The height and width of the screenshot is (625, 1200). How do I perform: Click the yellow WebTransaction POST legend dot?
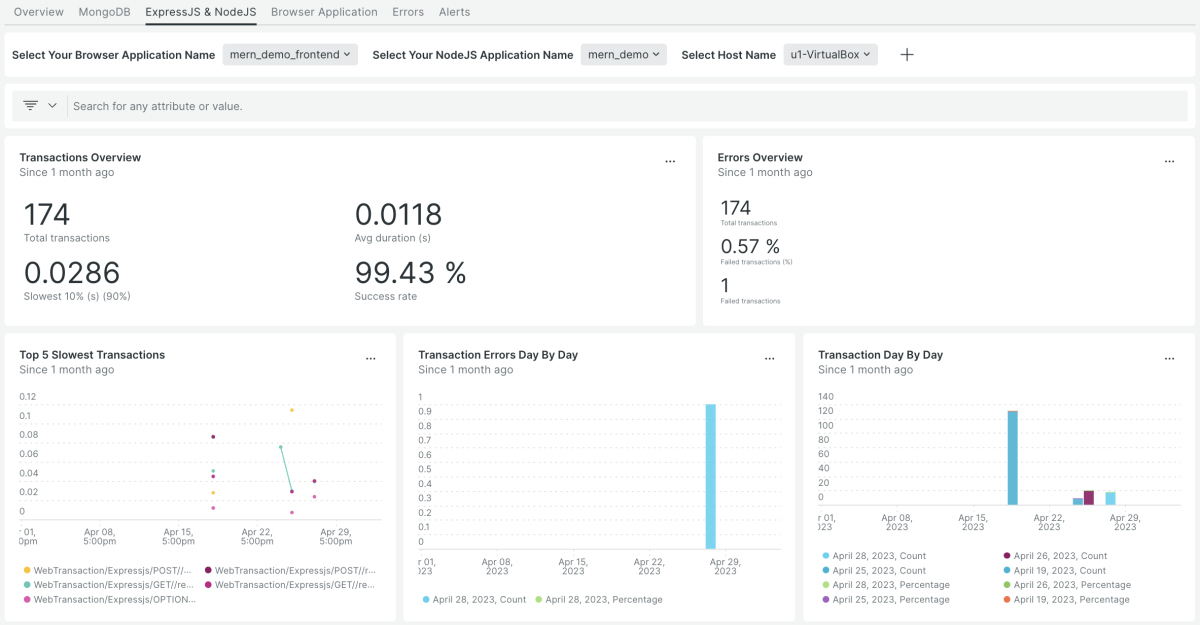pyautogui.click(x=26, y=570)
